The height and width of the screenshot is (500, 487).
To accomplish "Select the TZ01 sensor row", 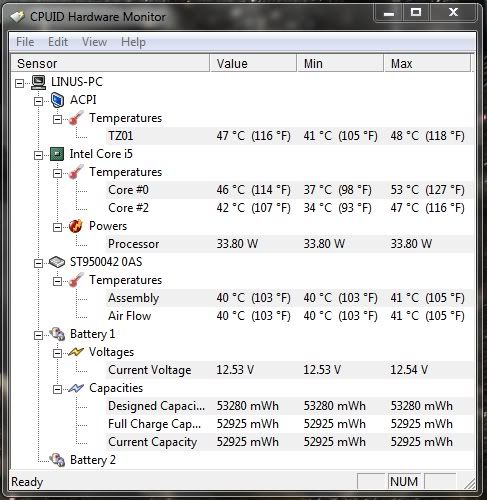I will 289,136.
